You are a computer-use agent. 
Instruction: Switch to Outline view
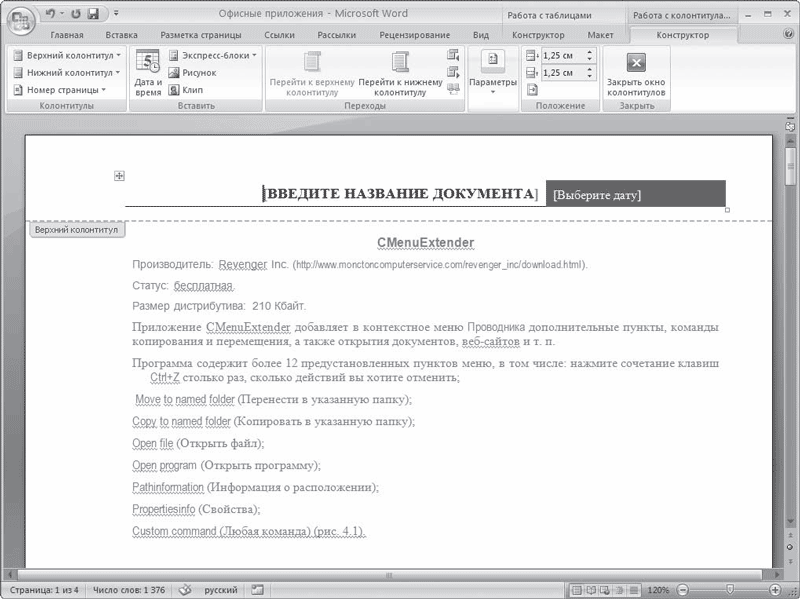(x=619, y=590)
